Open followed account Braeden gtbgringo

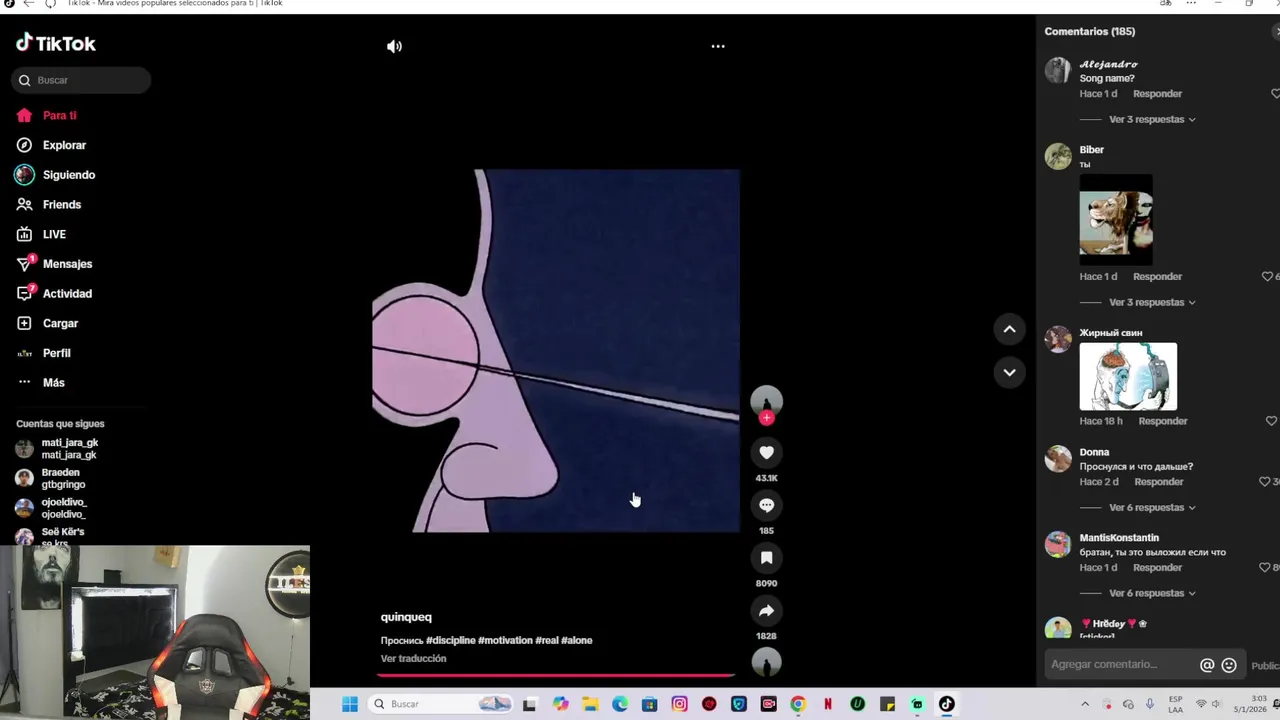pos(51,478)
